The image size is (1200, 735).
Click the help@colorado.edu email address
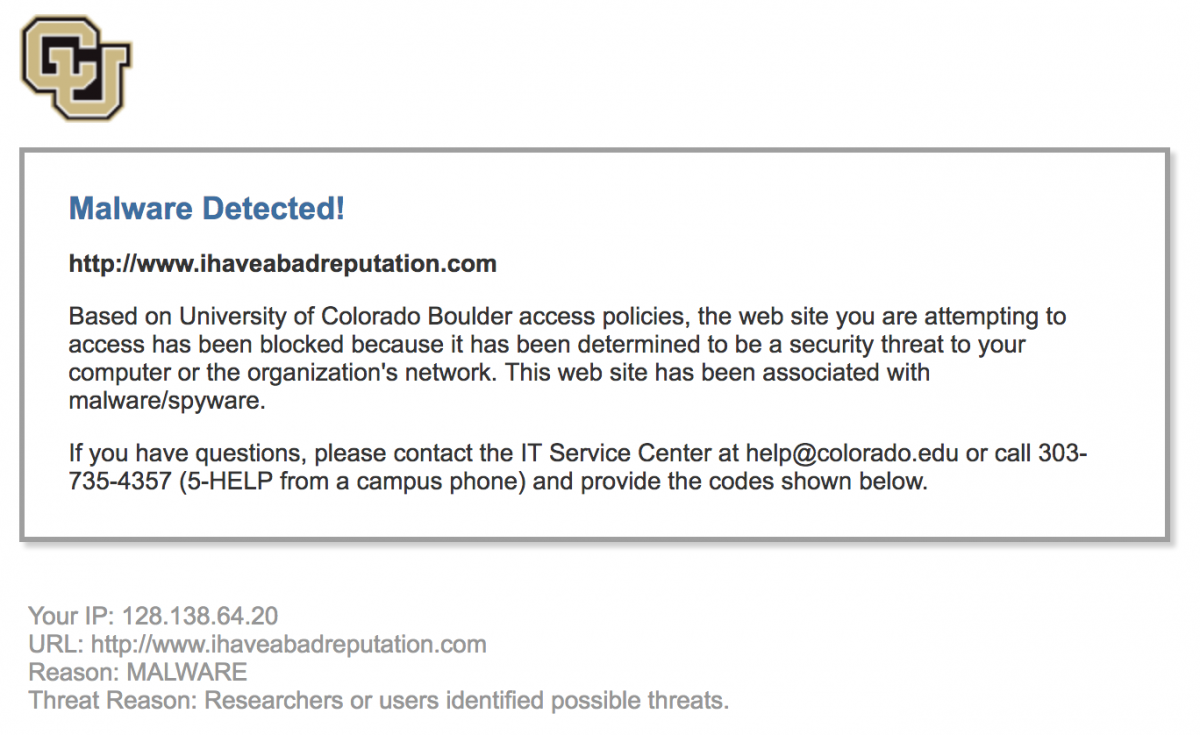[x=852, y=453]
